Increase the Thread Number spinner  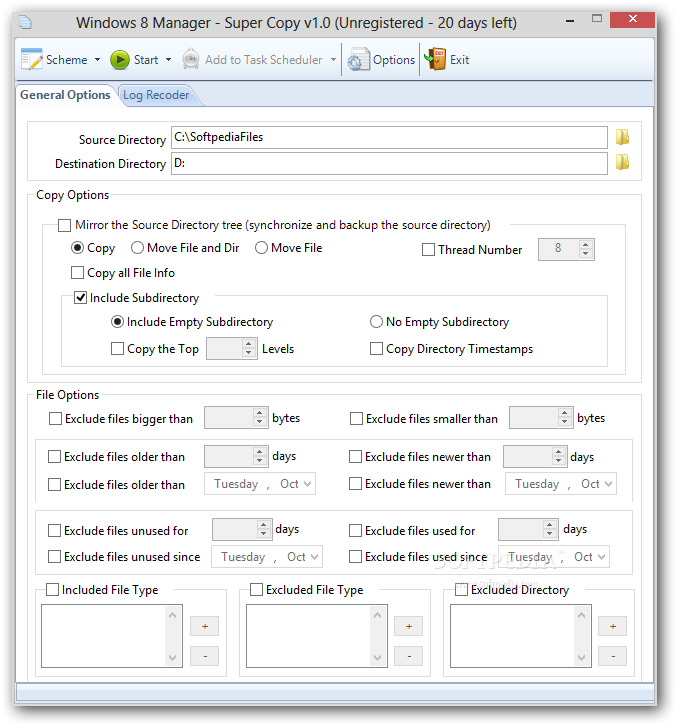[x=585, y=245]
